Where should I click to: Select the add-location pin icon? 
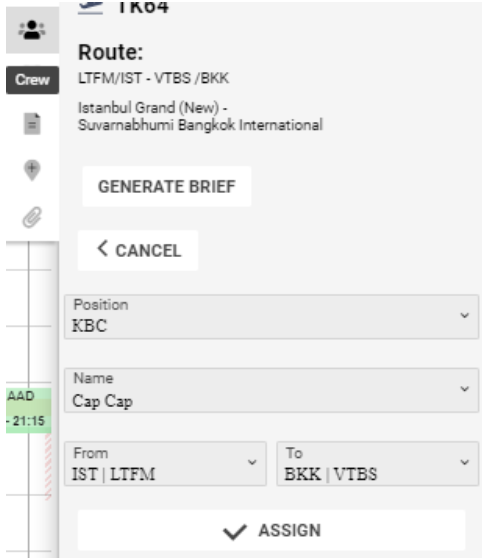coord(32,170)
